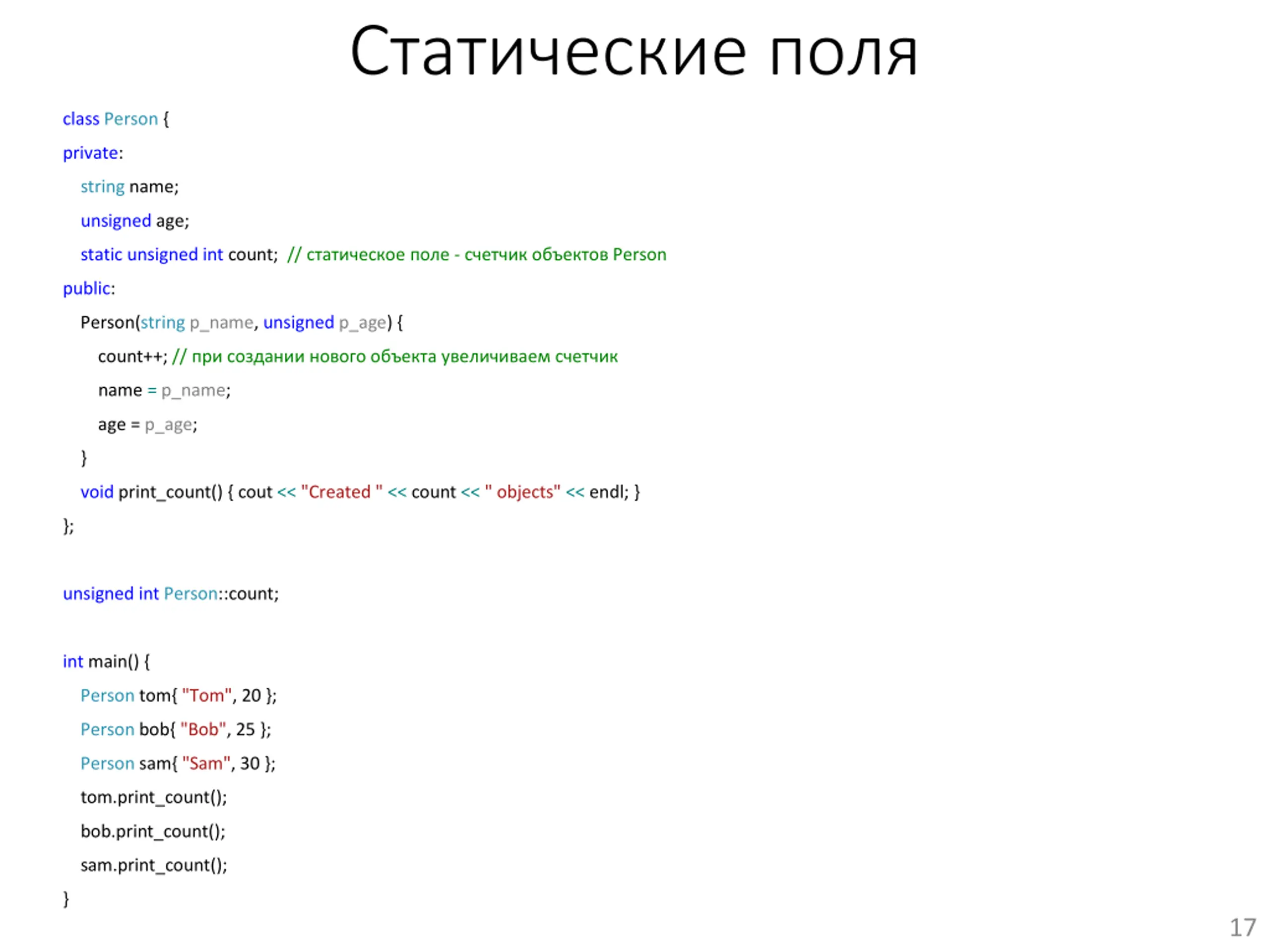This screenshot has width=1270, height=952.
Task: Click the "age = p_age;" assignment
Action: [147, 424]
